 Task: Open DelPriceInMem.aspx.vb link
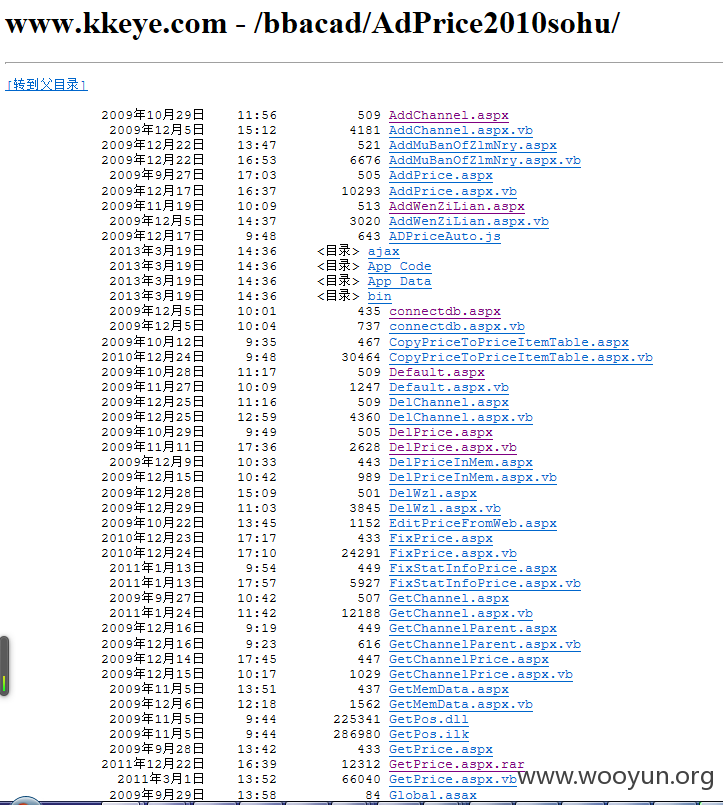point(473,477)
